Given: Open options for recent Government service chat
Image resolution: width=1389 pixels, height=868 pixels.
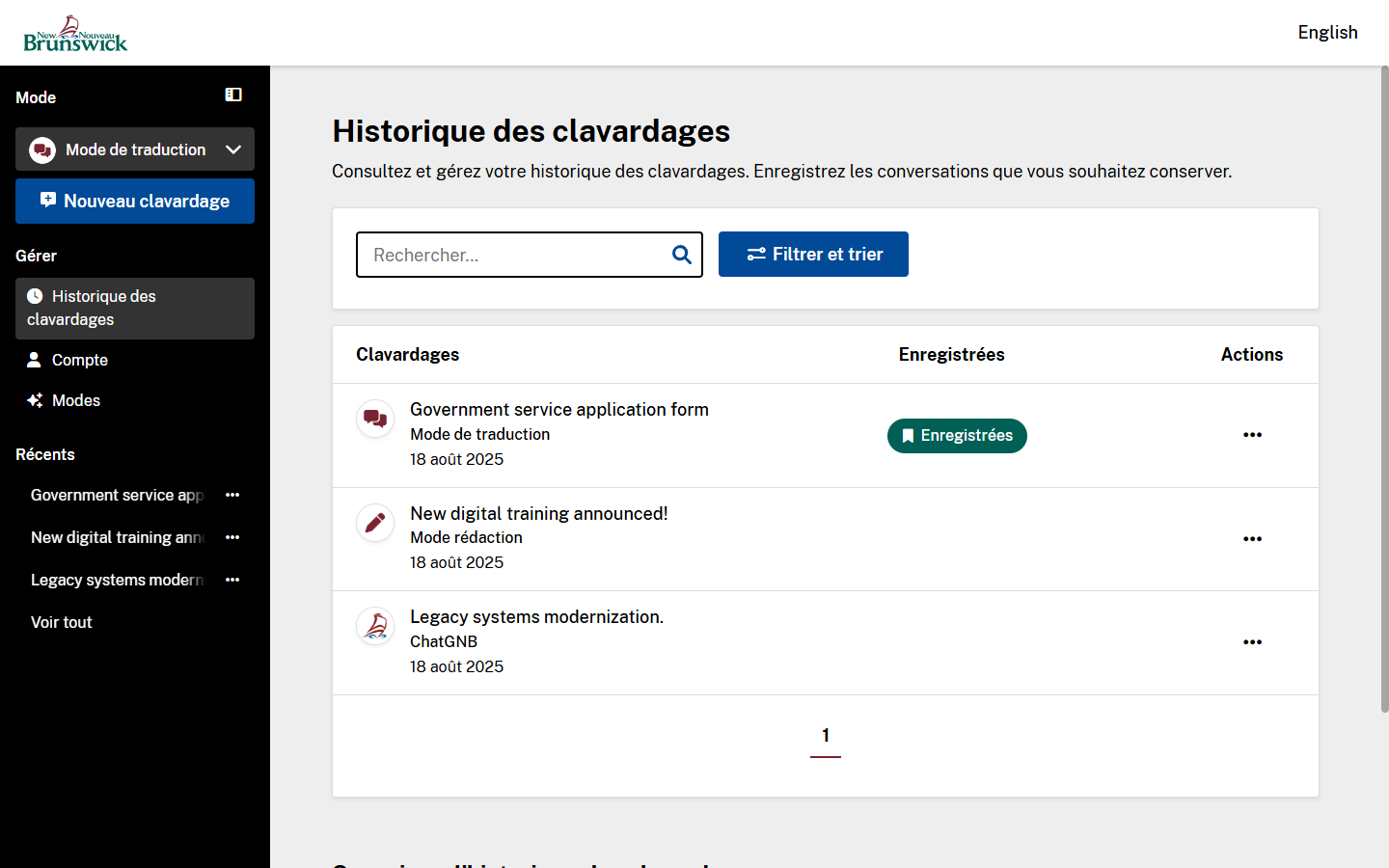Looking at the screenshot, I should tap(232, 495).
